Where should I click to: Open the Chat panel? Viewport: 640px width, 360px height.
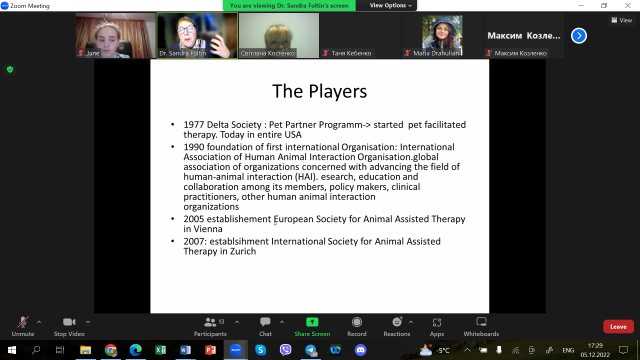pyautogui.click(x=265, y=327)
